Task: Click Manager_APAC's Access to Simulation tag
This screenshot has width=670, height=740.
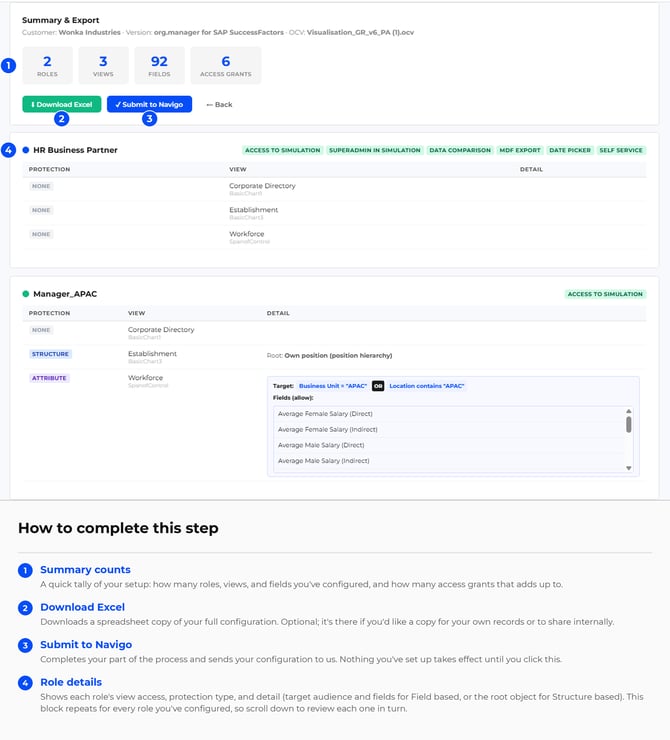Action: pos(605,294)
